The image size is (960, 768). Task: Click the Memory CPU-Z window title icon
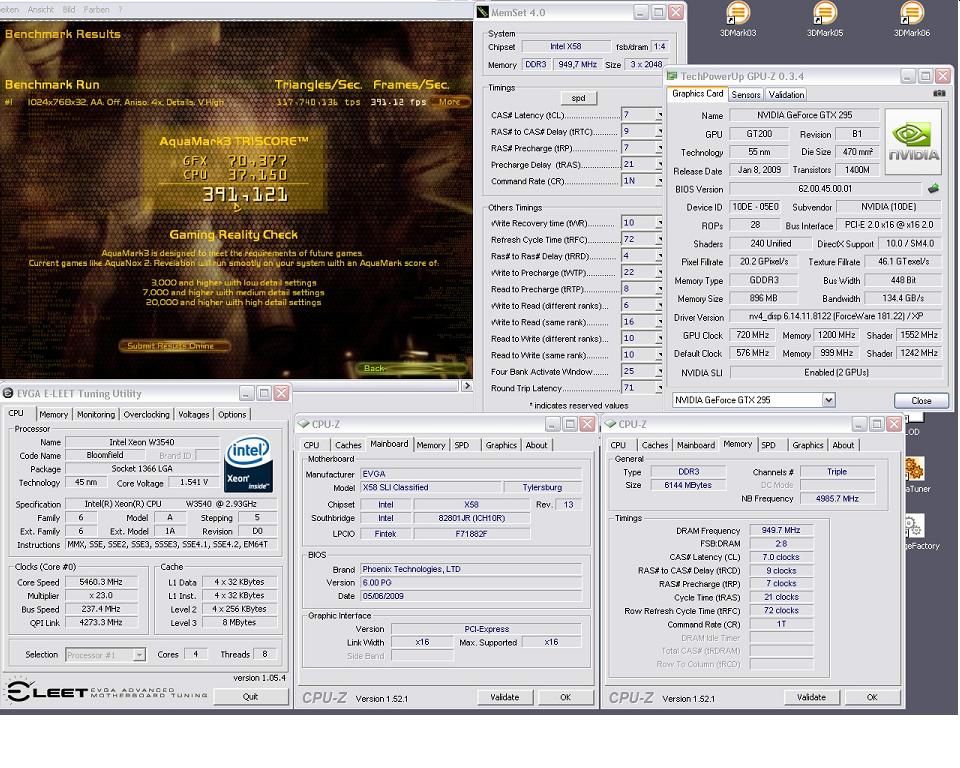pos(610,424)
